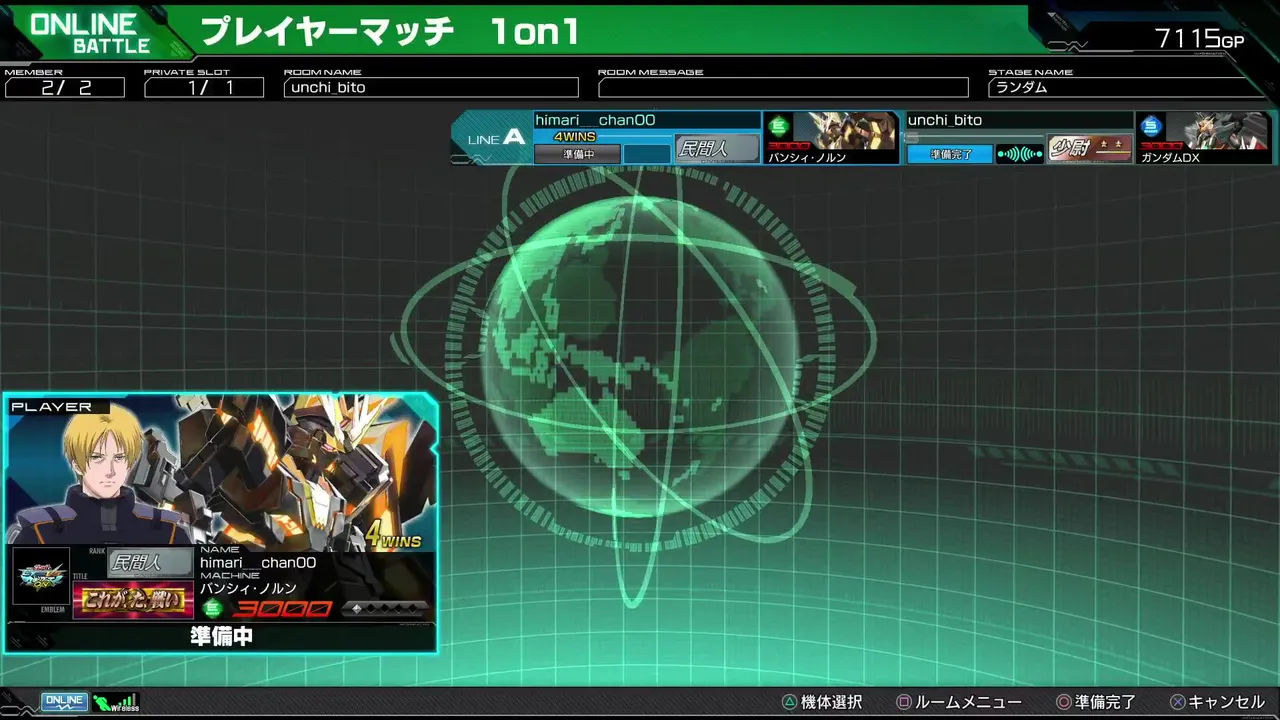The width and height of the screenshot is (1280, 720).
Task: Click himari__chan00 name in Line A
Action: [595, 120]
